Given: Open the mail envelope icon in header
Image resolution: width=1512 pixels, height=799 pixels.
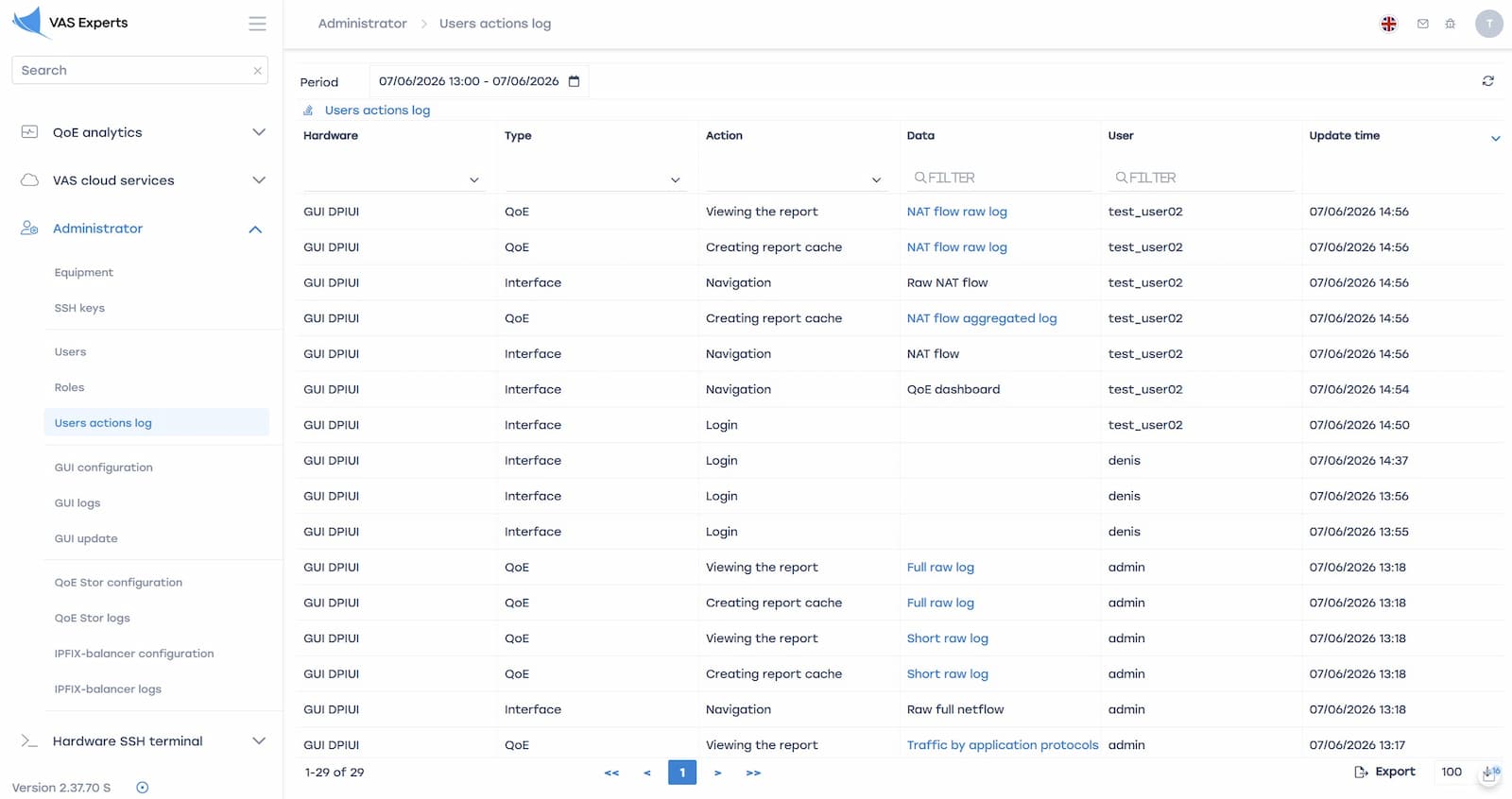Looking at the screenshot, I should tap(1422, 24).
